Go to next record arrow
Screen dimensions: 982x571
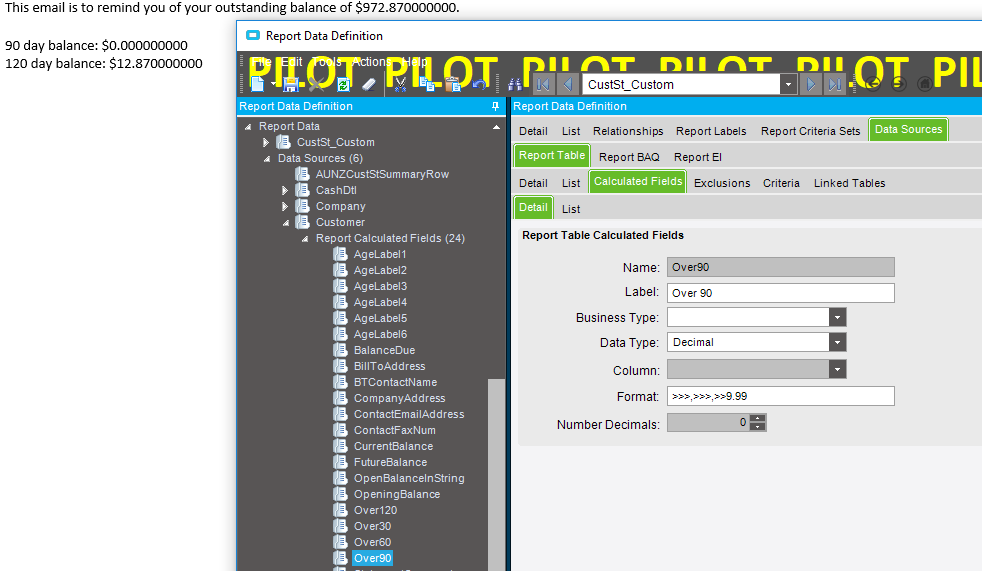point(810,84)
